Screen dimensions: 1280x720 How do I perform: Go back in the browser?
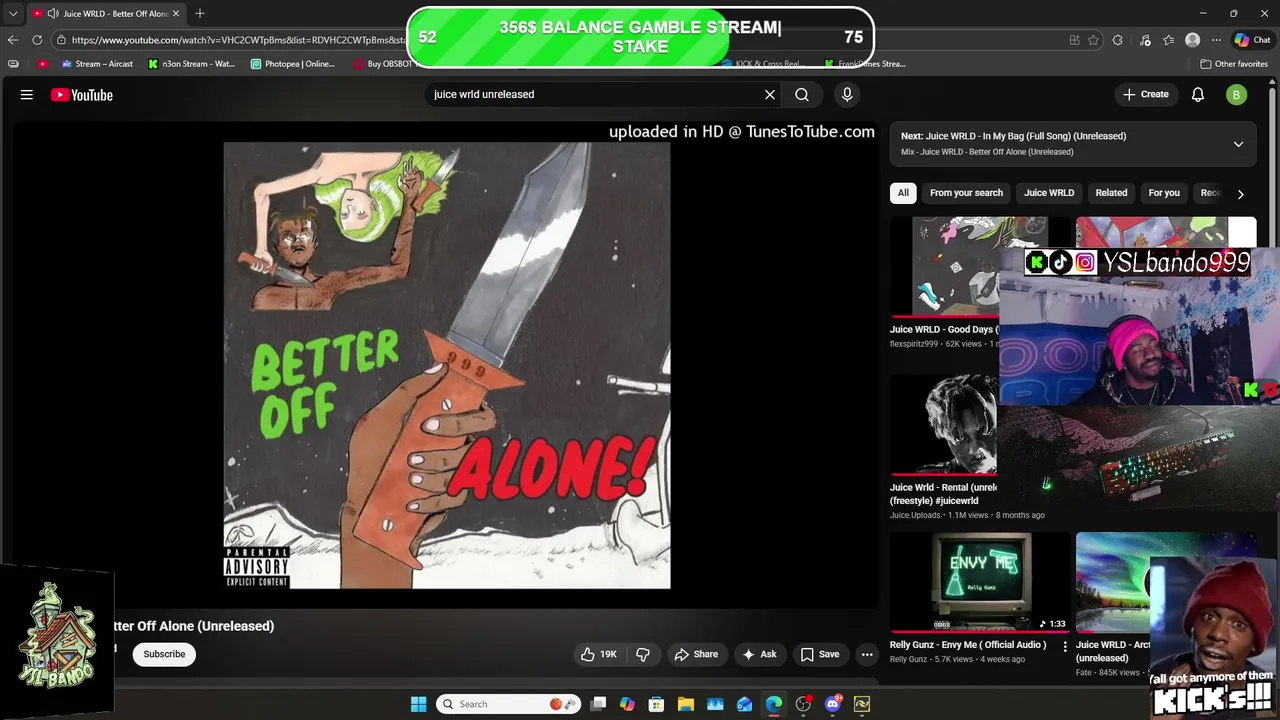click(x=13, y=40)
